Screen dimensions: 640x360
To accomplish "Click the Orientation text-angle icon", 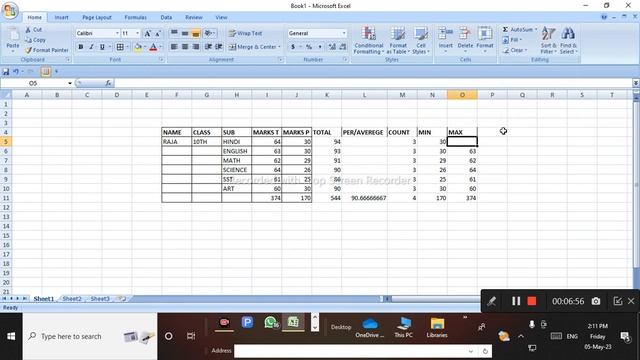I will click(x=208, y=33).
